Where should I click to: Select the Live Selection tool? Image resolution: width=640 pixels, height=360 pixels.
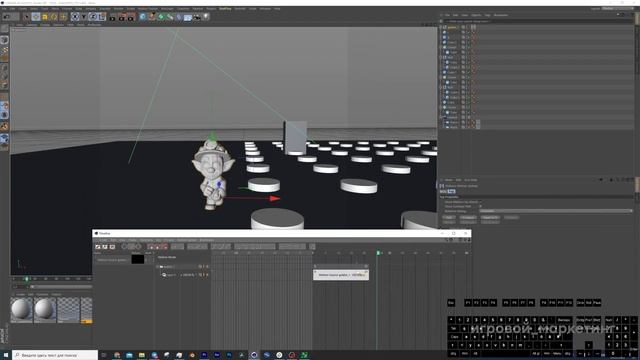click(27, 17)
